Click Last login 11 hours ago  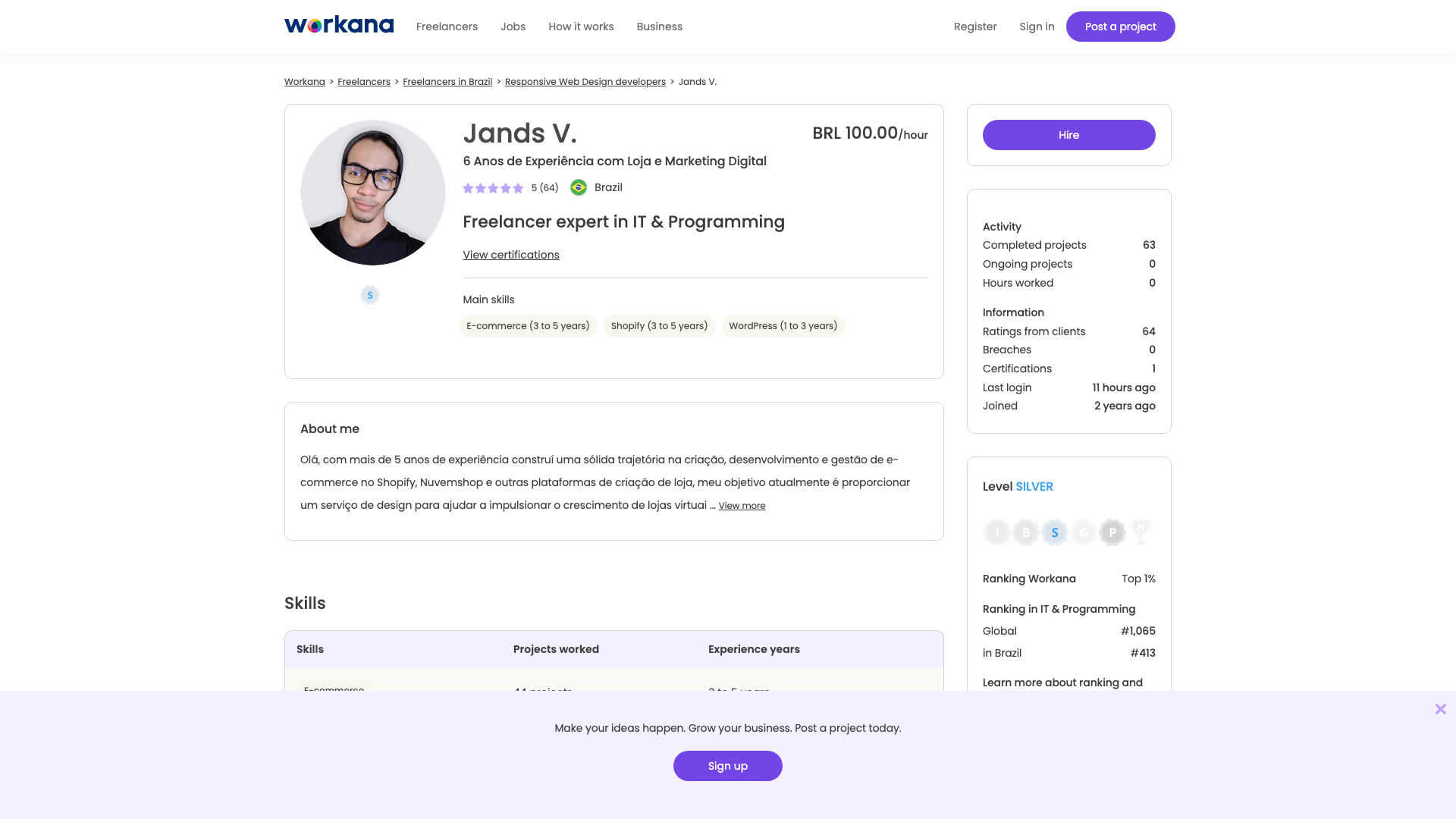pyautogui.click(x=1068, y=388)
